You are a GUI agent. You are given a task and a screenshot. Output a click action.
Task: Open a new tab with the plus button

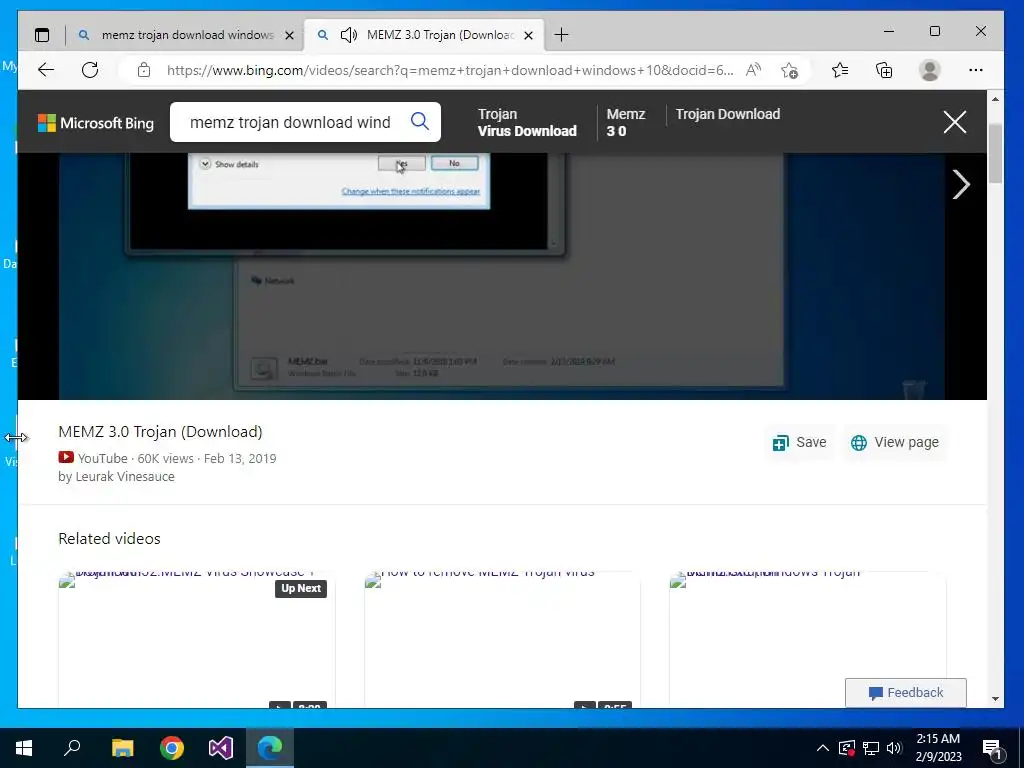click(561, 35)
